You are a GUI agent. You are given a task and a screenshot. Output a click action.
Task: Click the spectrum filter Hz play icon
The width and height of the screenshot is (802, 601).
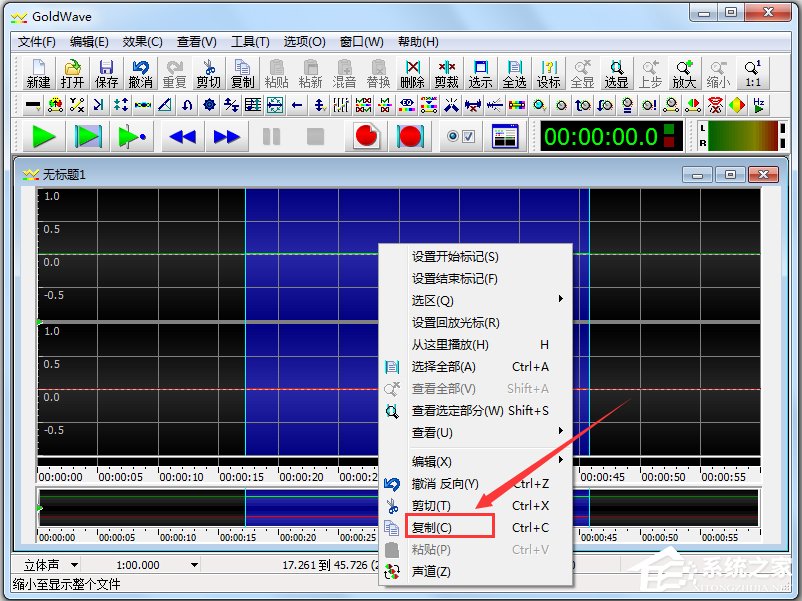(x=759, y=105)
